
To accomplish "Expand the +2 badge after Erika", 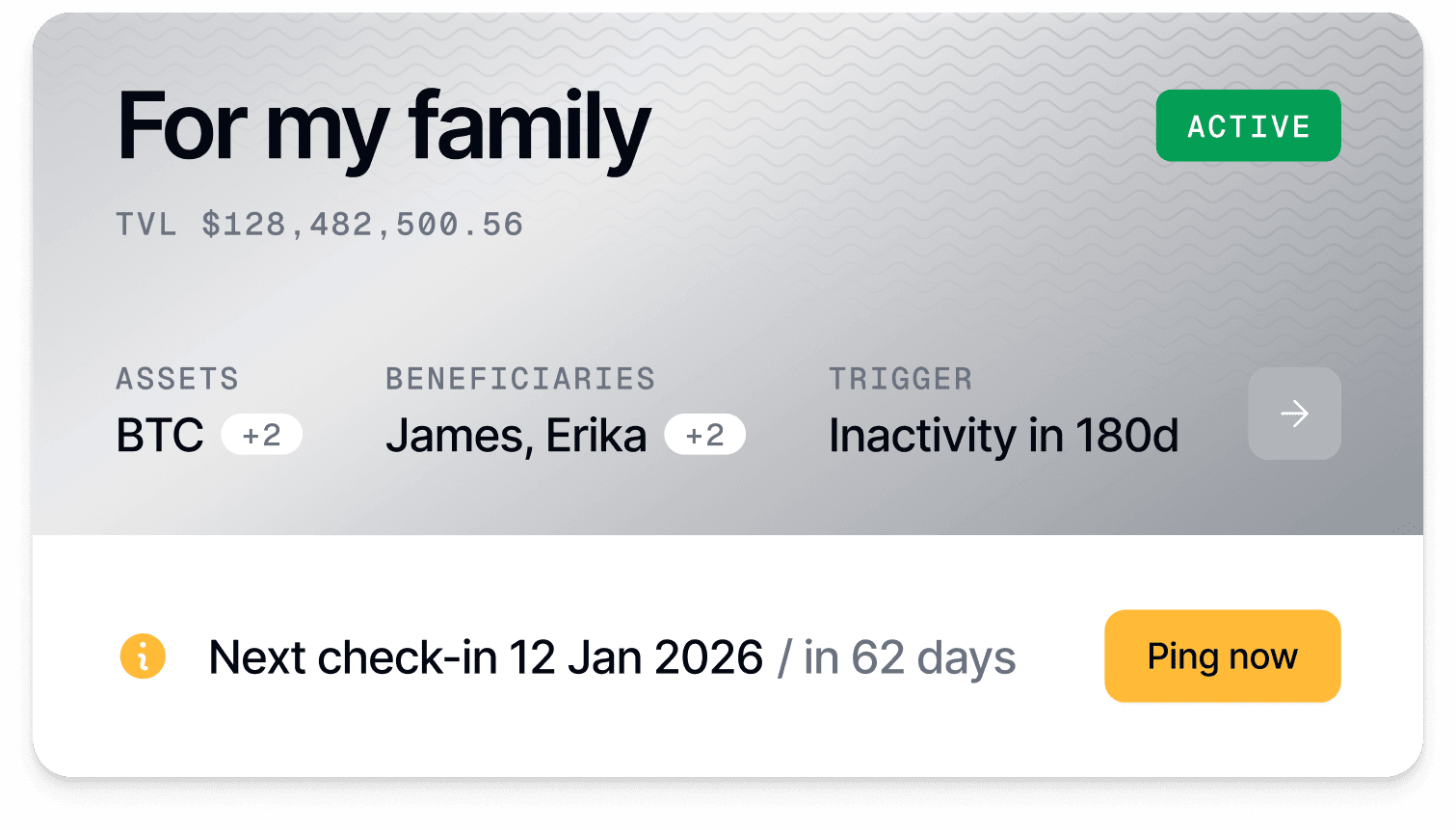I will click(704, 435).
